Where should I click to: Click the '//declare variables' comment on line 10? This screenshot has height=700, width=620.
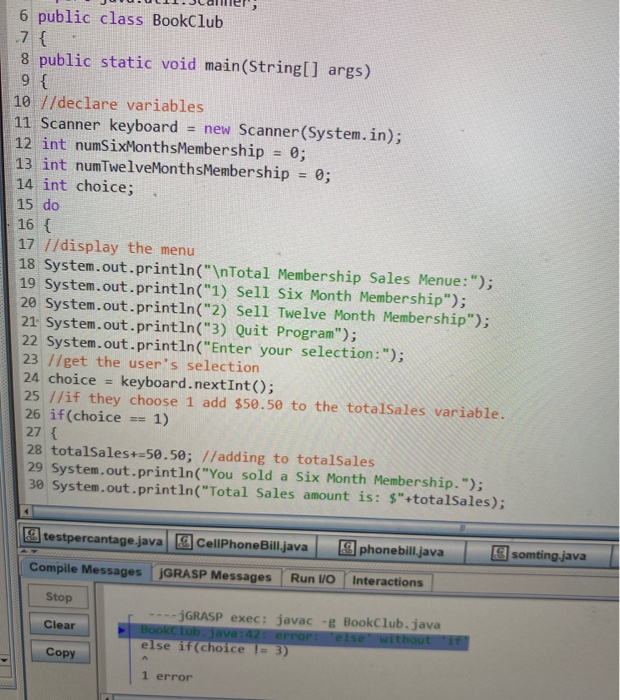122,104
